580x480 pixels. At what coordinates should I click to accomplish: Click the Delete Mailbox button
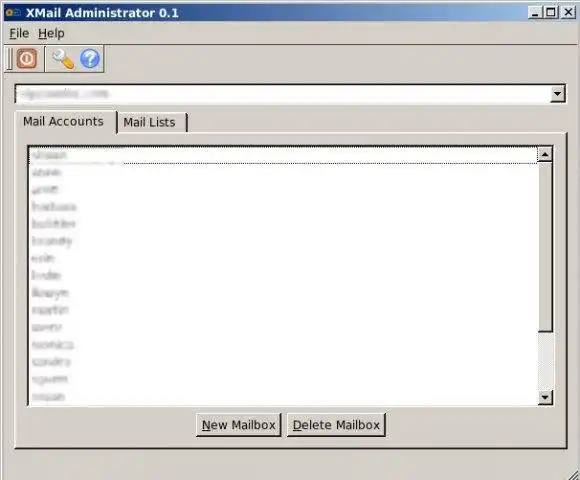pos(336,425)
